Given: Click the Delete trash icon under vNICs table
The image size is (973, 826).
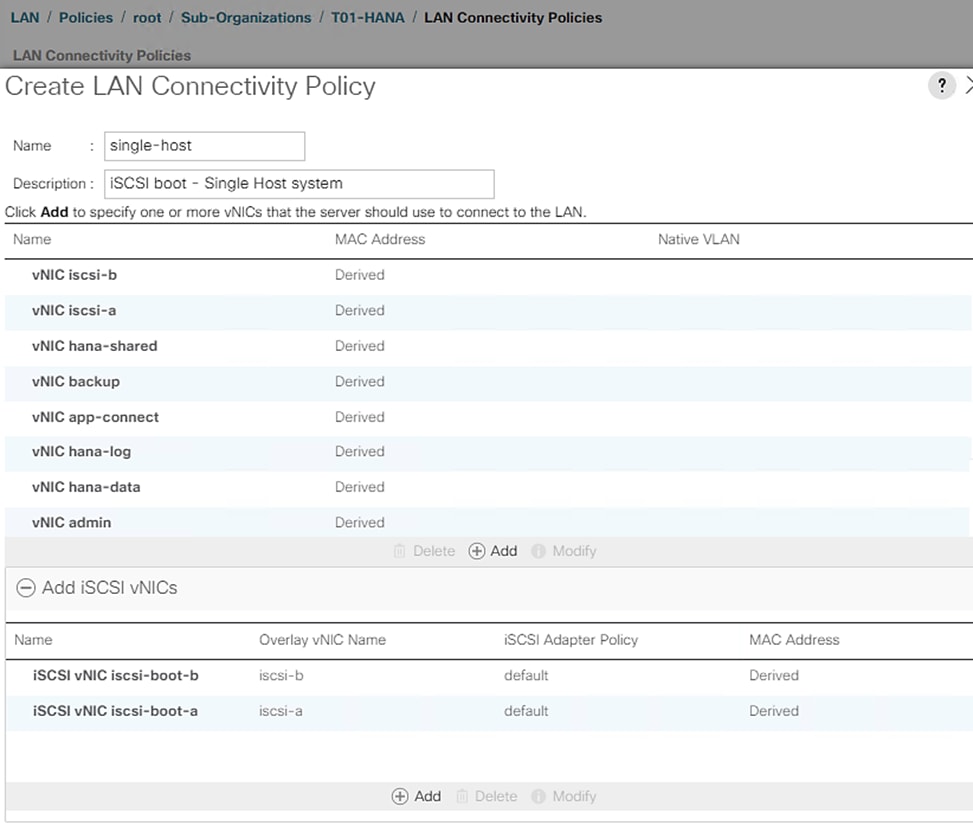Looking at the screenshot, I should pyautogui.click(x=400, y=551).
